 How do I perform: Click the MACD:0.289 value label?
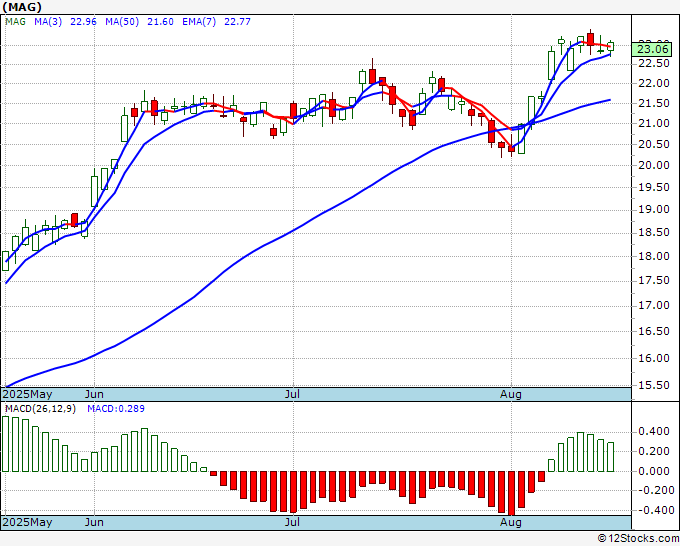pos(116,409)
